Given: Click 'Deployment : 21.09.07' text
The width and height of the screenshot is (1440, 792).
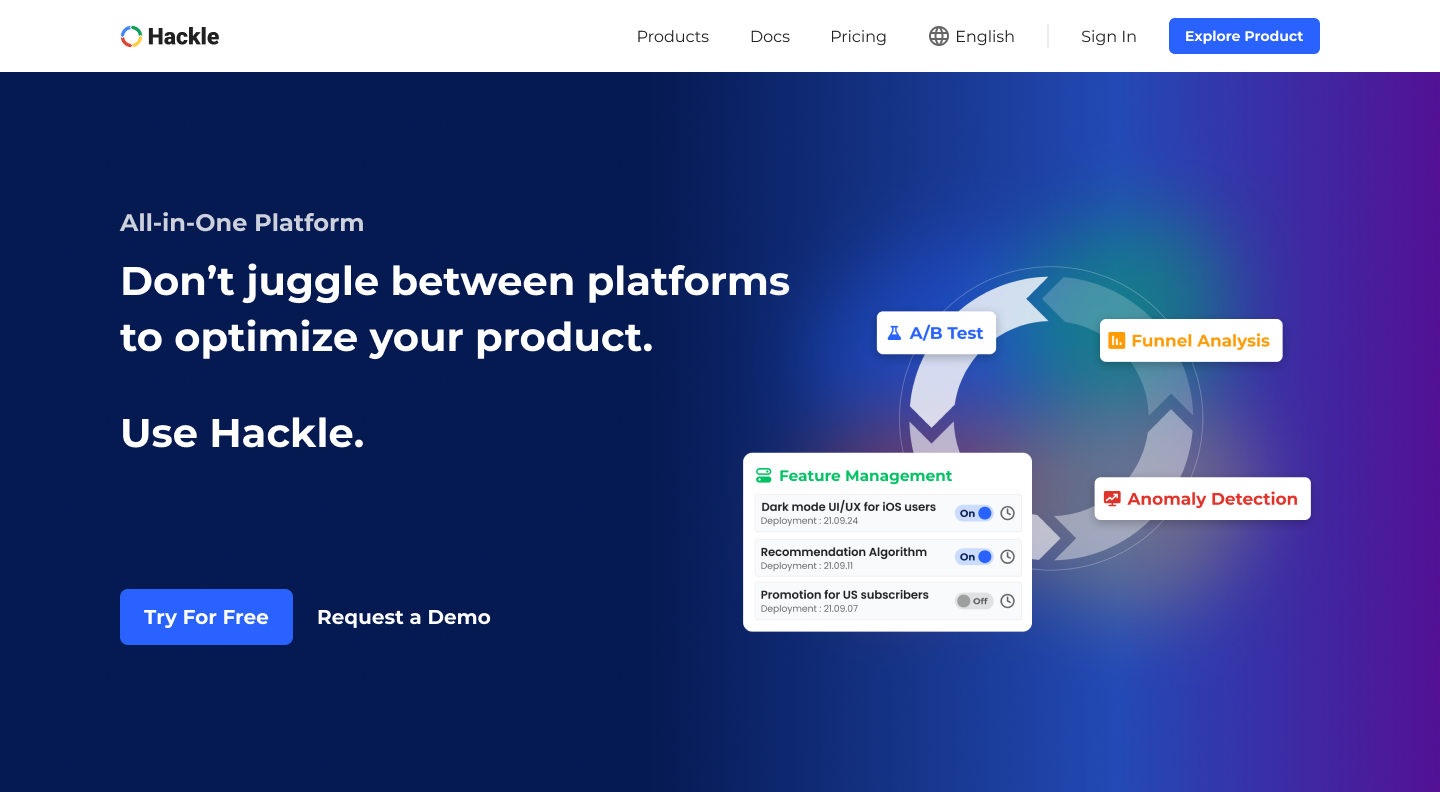Looking at the screenshot, I should click(809, 609).
